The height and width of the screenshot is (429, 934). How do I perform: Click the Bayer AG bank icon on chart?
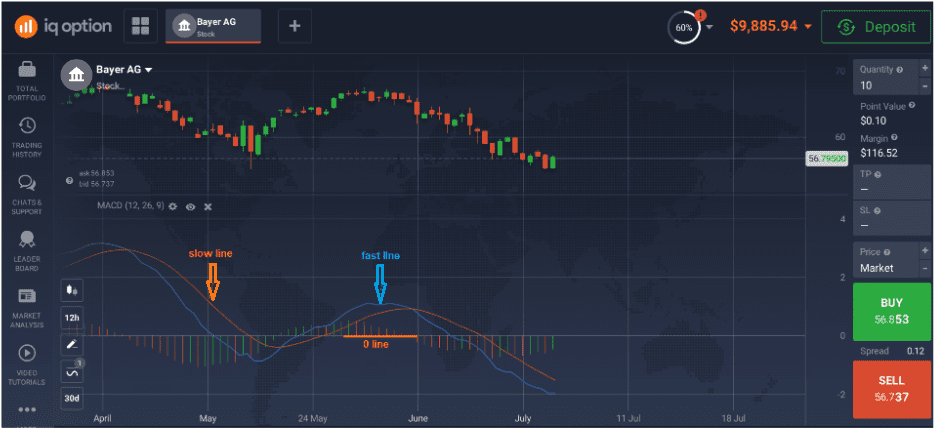point(77,74)
